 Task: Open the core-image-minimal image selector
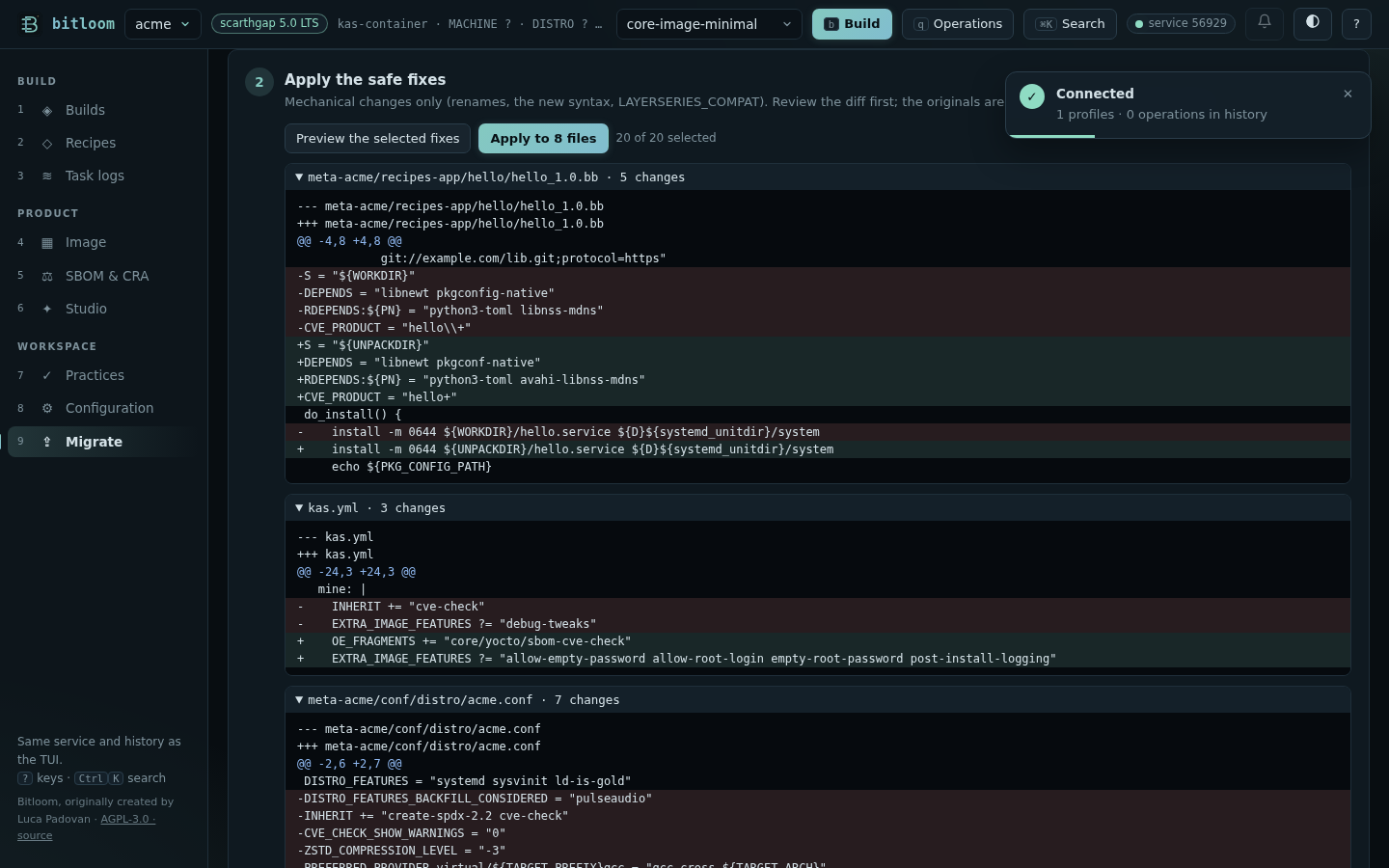point(709,24)
